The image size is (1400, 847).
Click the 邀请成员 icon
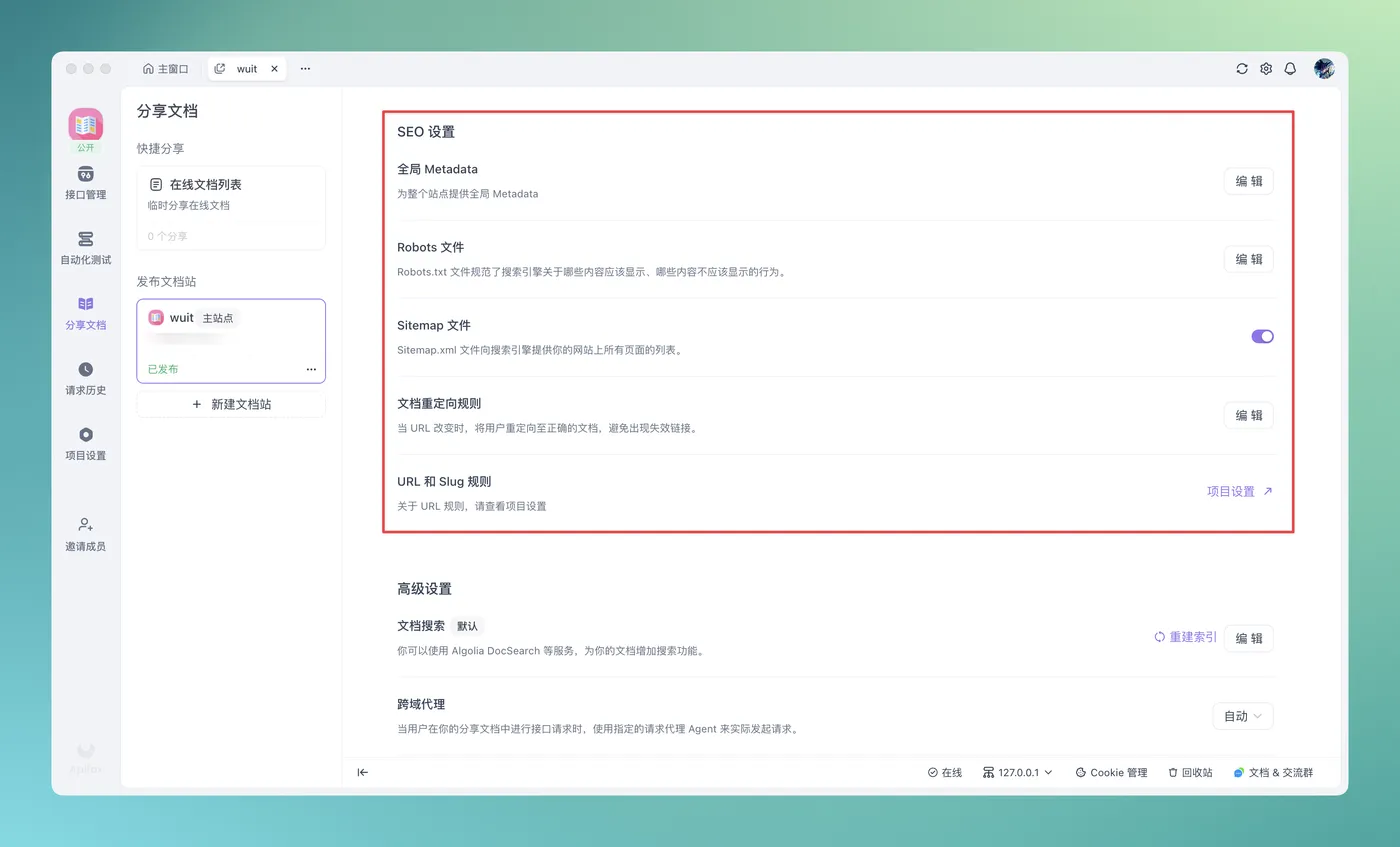pos(85,524)
